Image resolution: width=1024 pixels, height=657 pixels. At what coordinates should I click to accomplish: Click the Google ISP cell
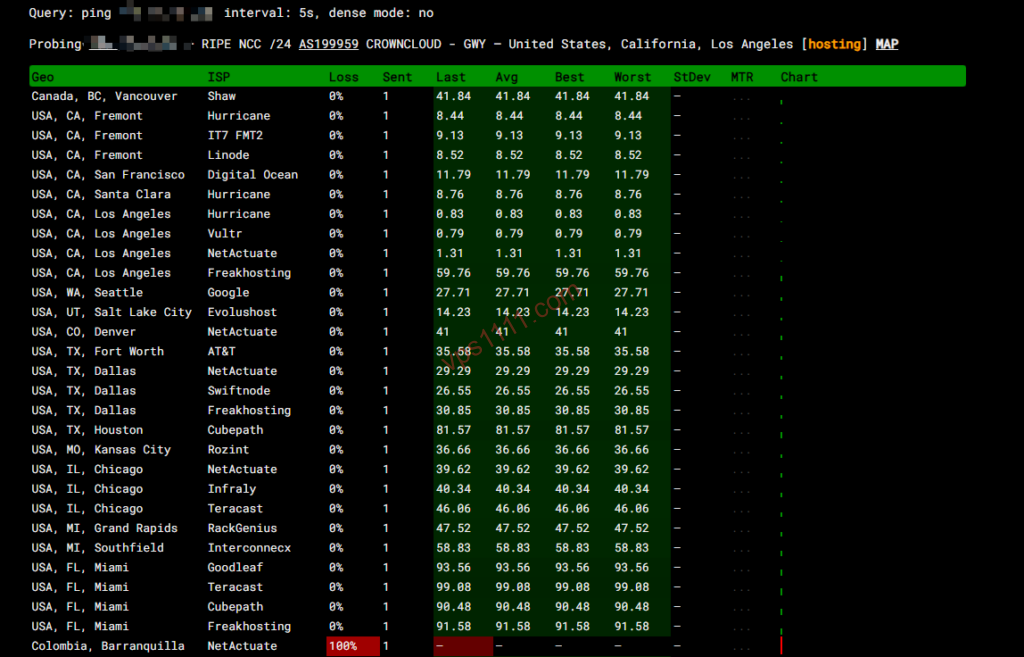click(x=228, y=292)
